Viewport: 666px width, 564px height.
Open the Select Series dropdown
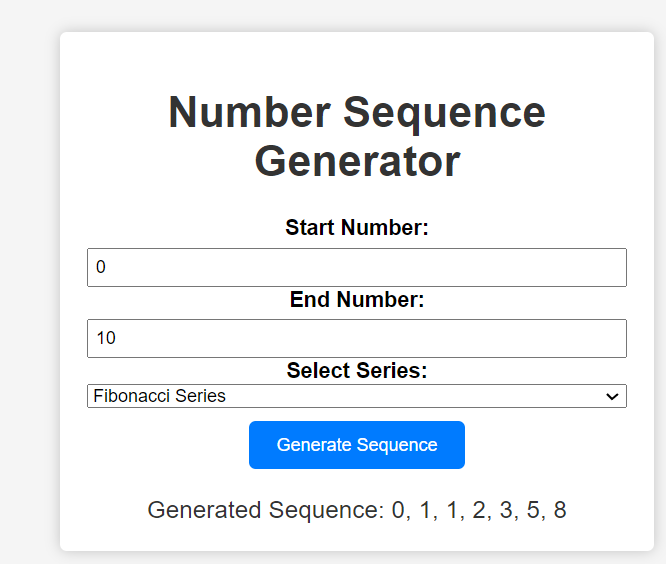[x=356, y=396]
